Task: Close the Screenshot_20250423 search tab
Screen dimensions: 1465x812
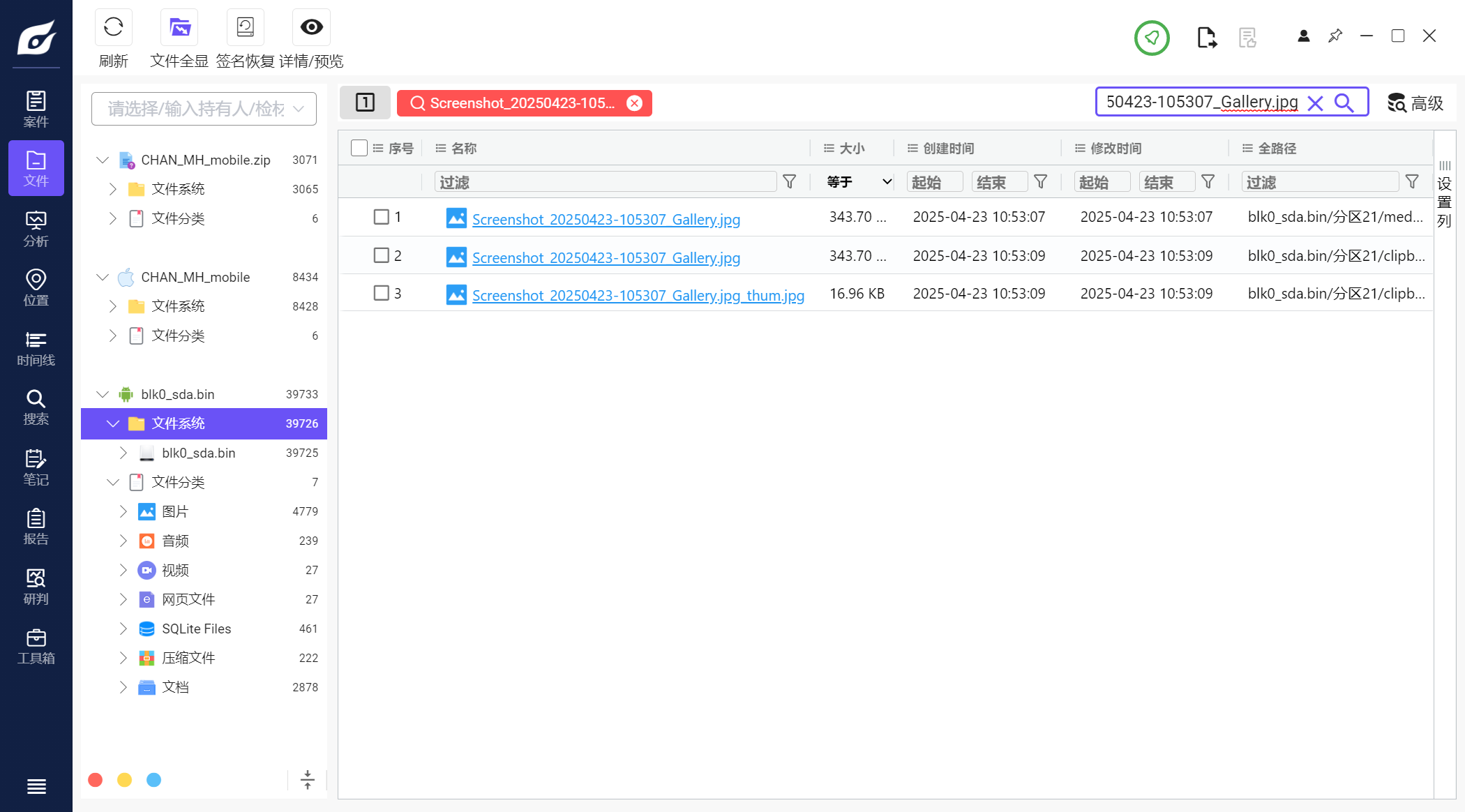Action: pos(634,103)
